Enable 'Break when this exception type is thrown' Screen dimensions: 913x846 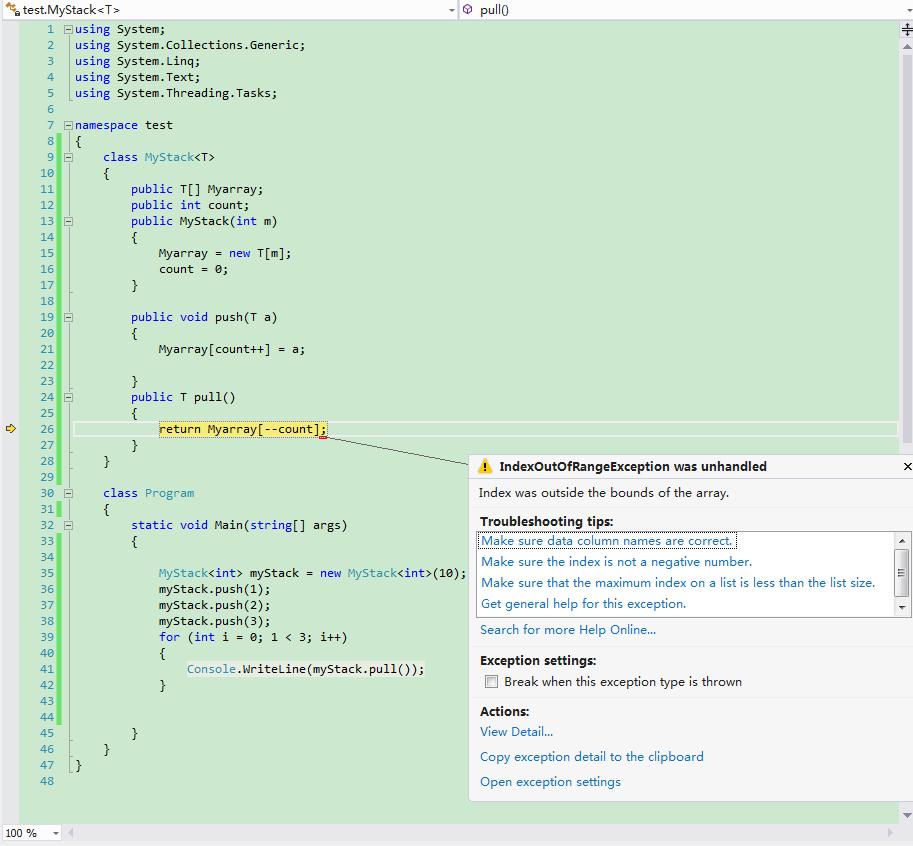(491, 682)
